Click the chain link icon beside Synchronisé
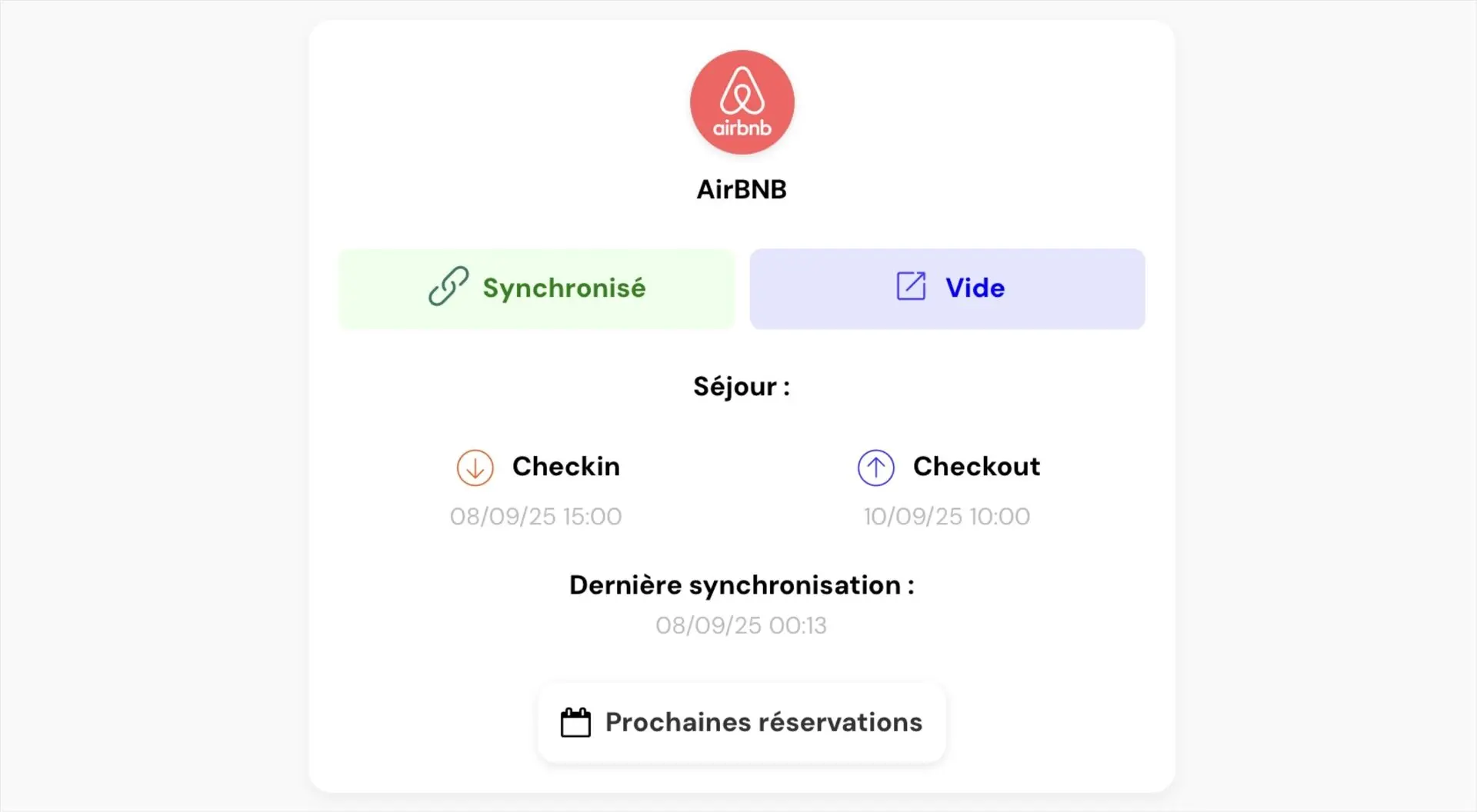 coord(448,287)
